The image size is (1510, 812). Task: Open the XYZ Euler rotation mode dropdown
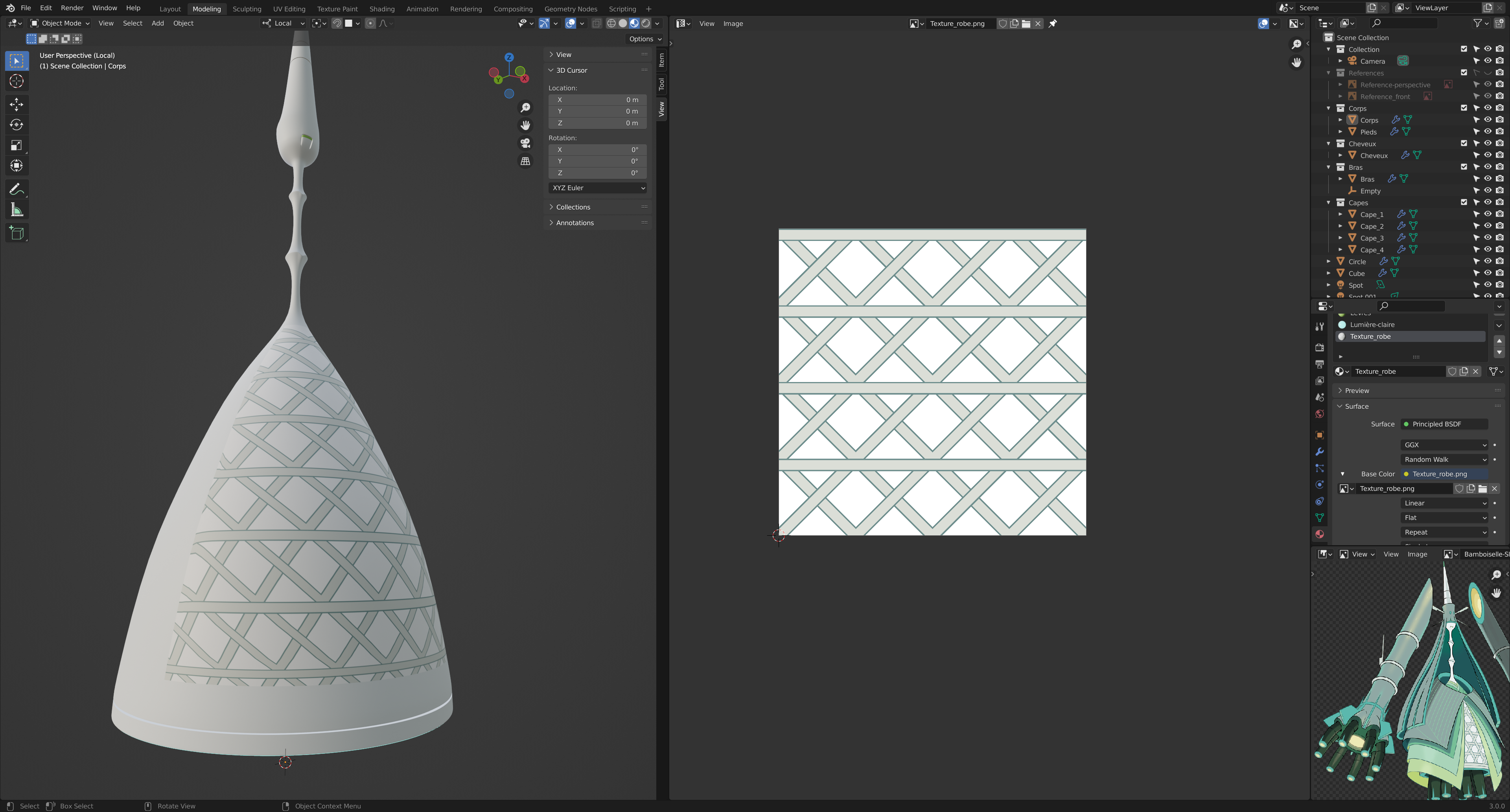[x=598, y=188]
